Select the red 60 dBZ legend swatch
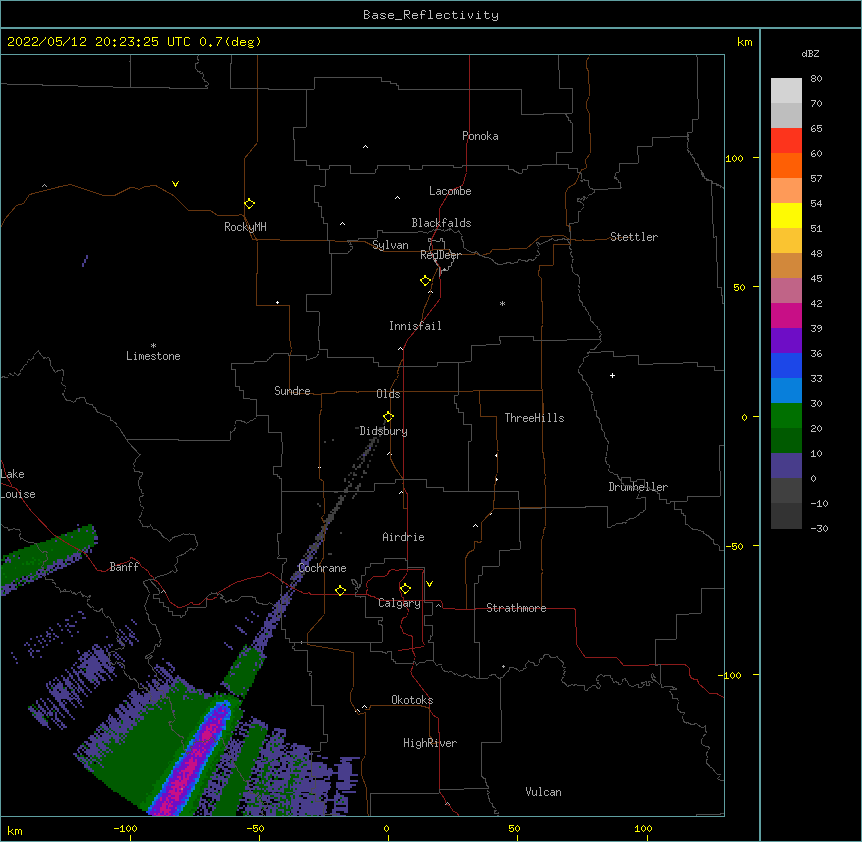The width and height of the screenshot is (862, 842). 786,165
